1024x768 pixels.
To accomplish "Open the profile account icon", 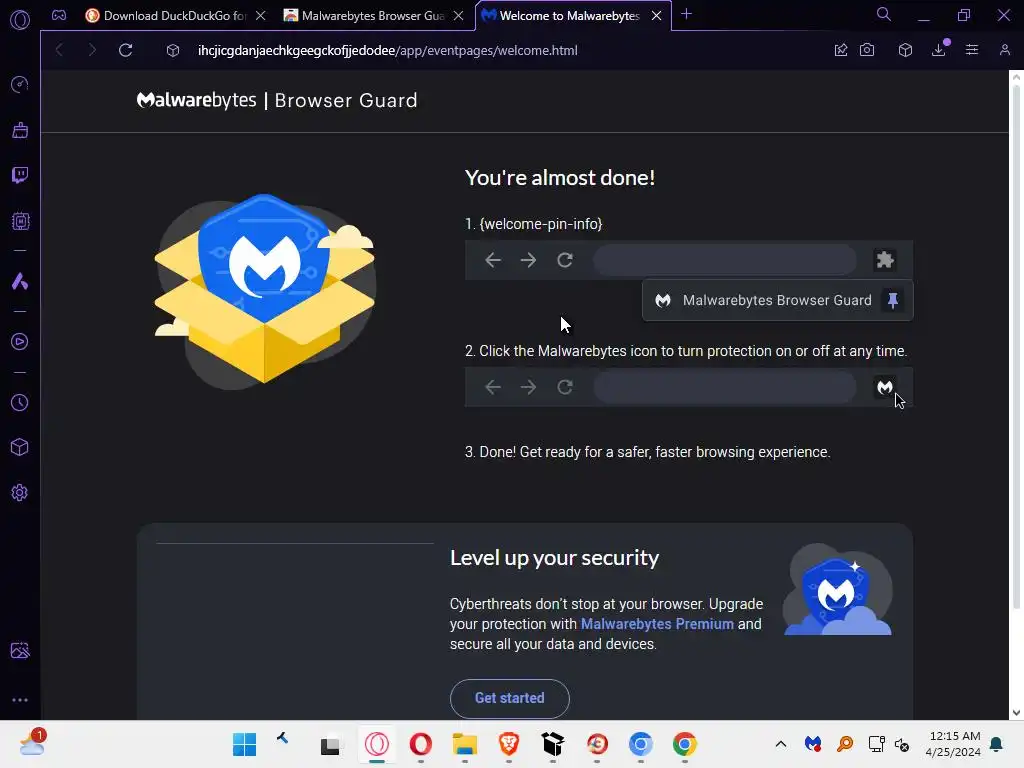I will (1004, 50).
